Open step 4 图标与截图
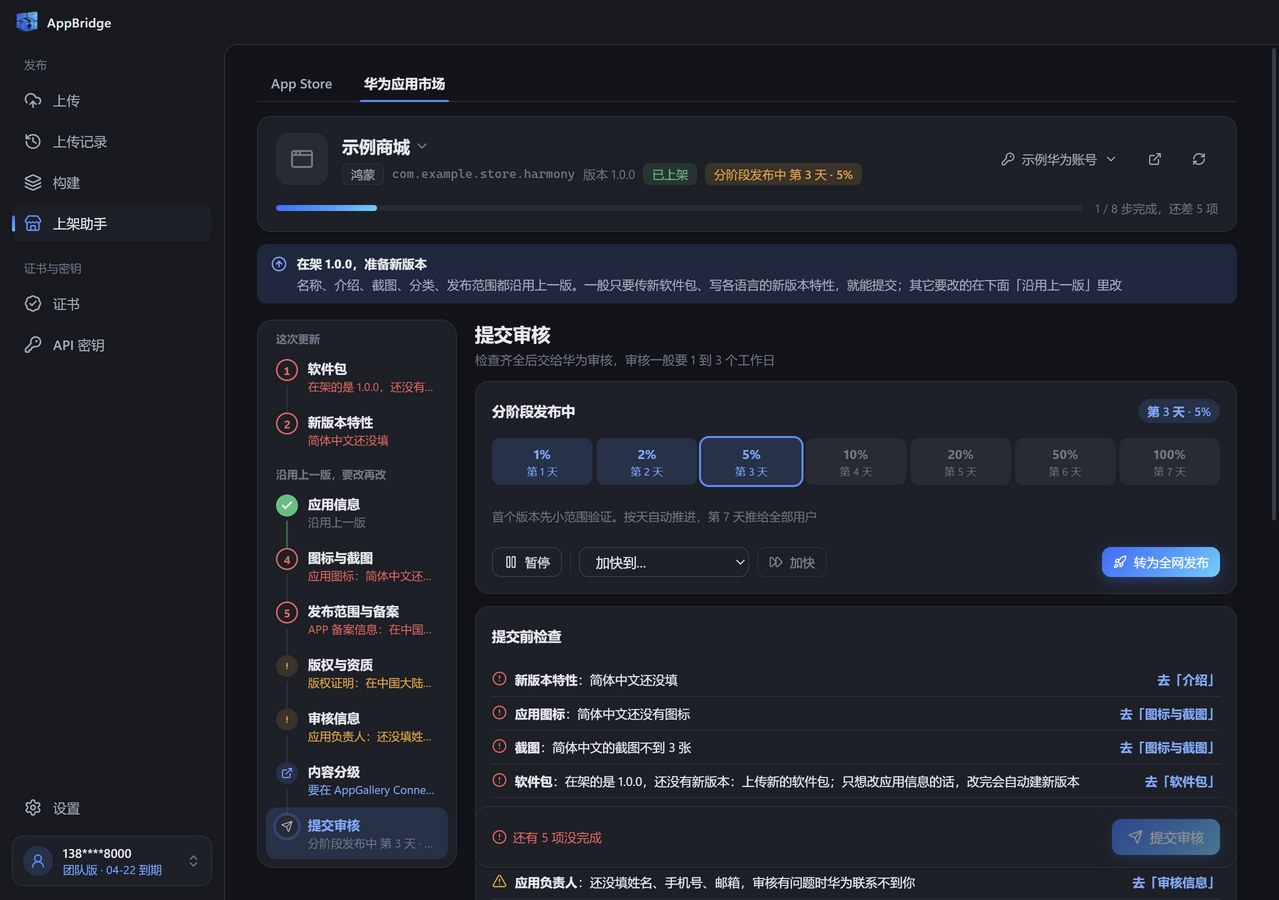 pyautogui.click(x=357, y=567)
